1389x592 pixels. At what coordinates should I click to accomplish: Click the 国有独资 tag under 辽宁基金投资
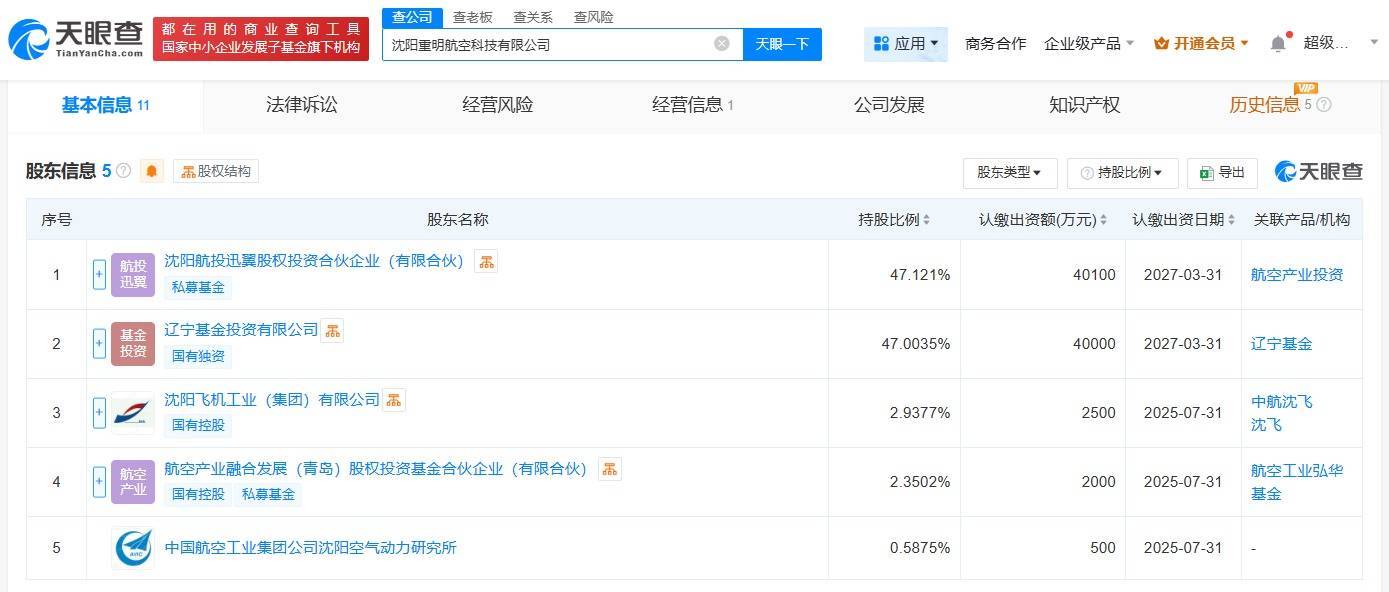(x=199, y=356)
